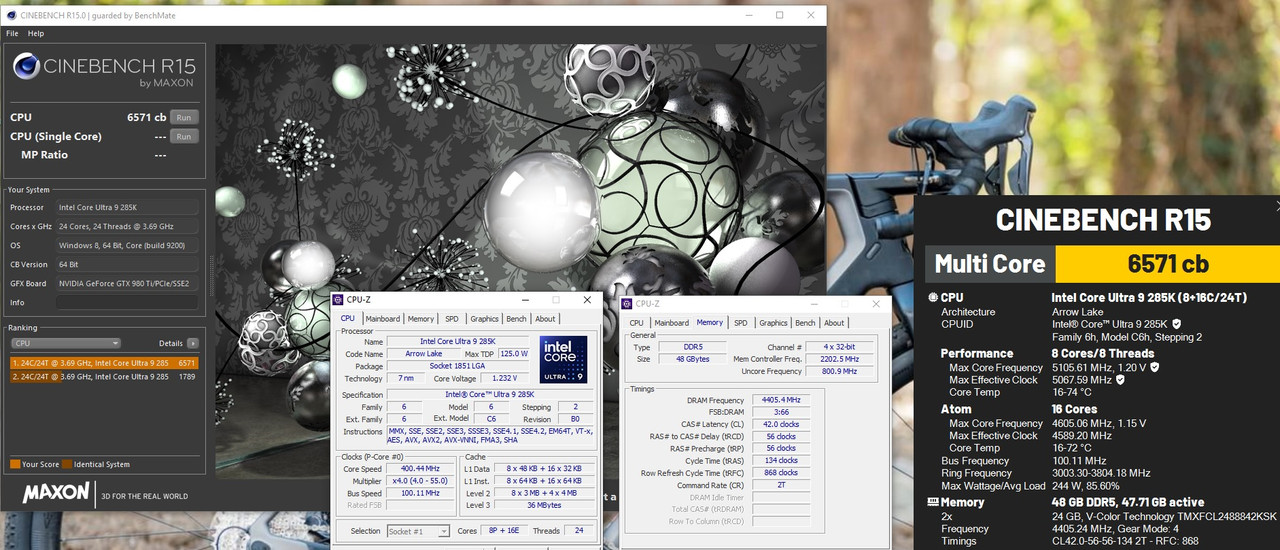Switch to SPD tab in CPU-Z Memory window
The height and width of the screenshot is (550, 1280).
[x=740, y=323]
